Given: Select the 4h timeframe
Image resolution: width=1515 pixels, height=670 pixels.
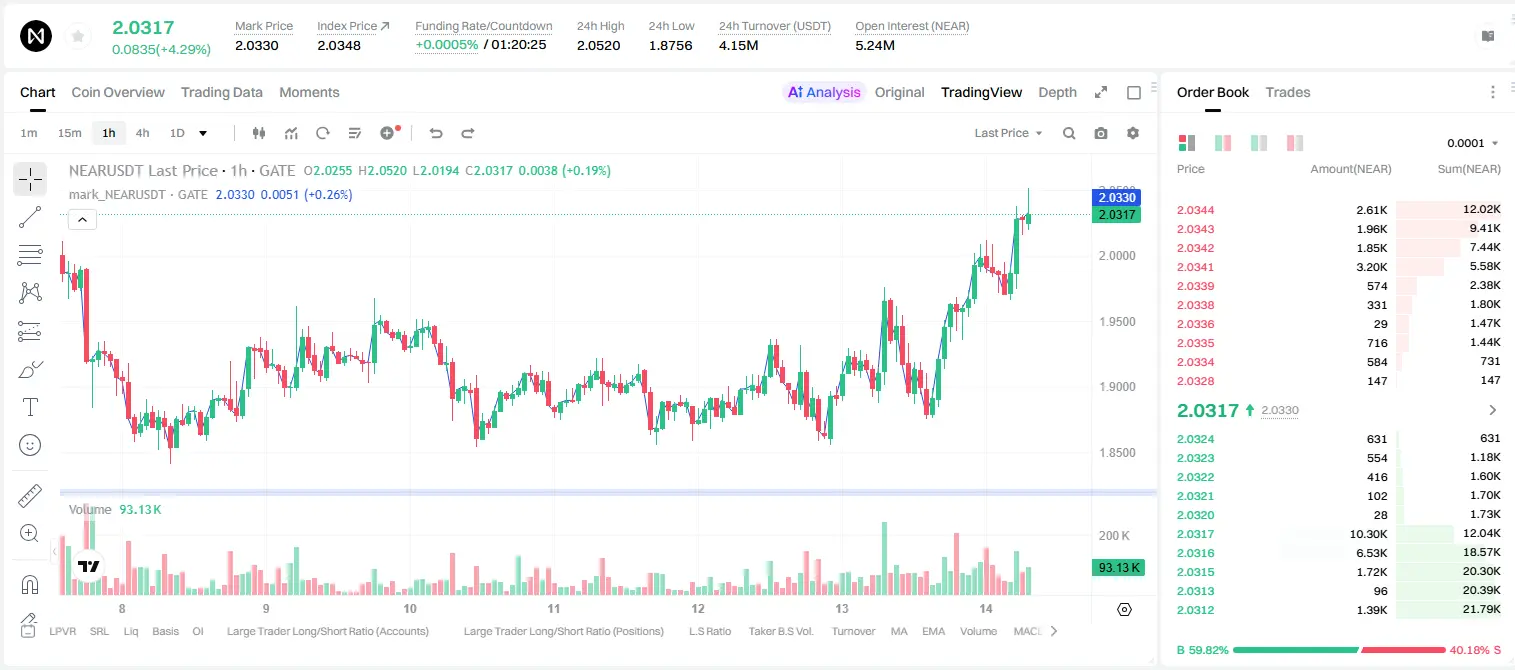Looking at the screenshot, I should [x=142, y=133].
